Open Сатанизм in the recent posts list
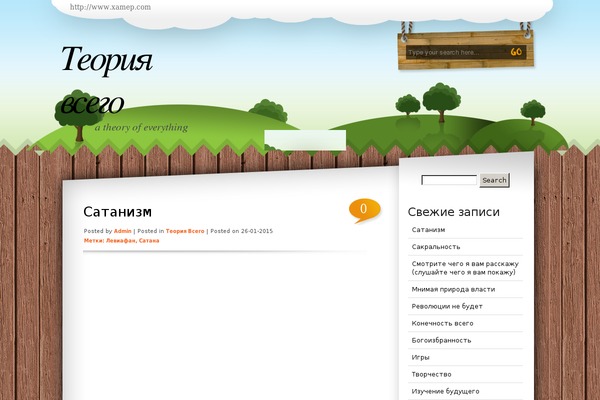Screen dimensions: 600x400 [x=428, y=230]
